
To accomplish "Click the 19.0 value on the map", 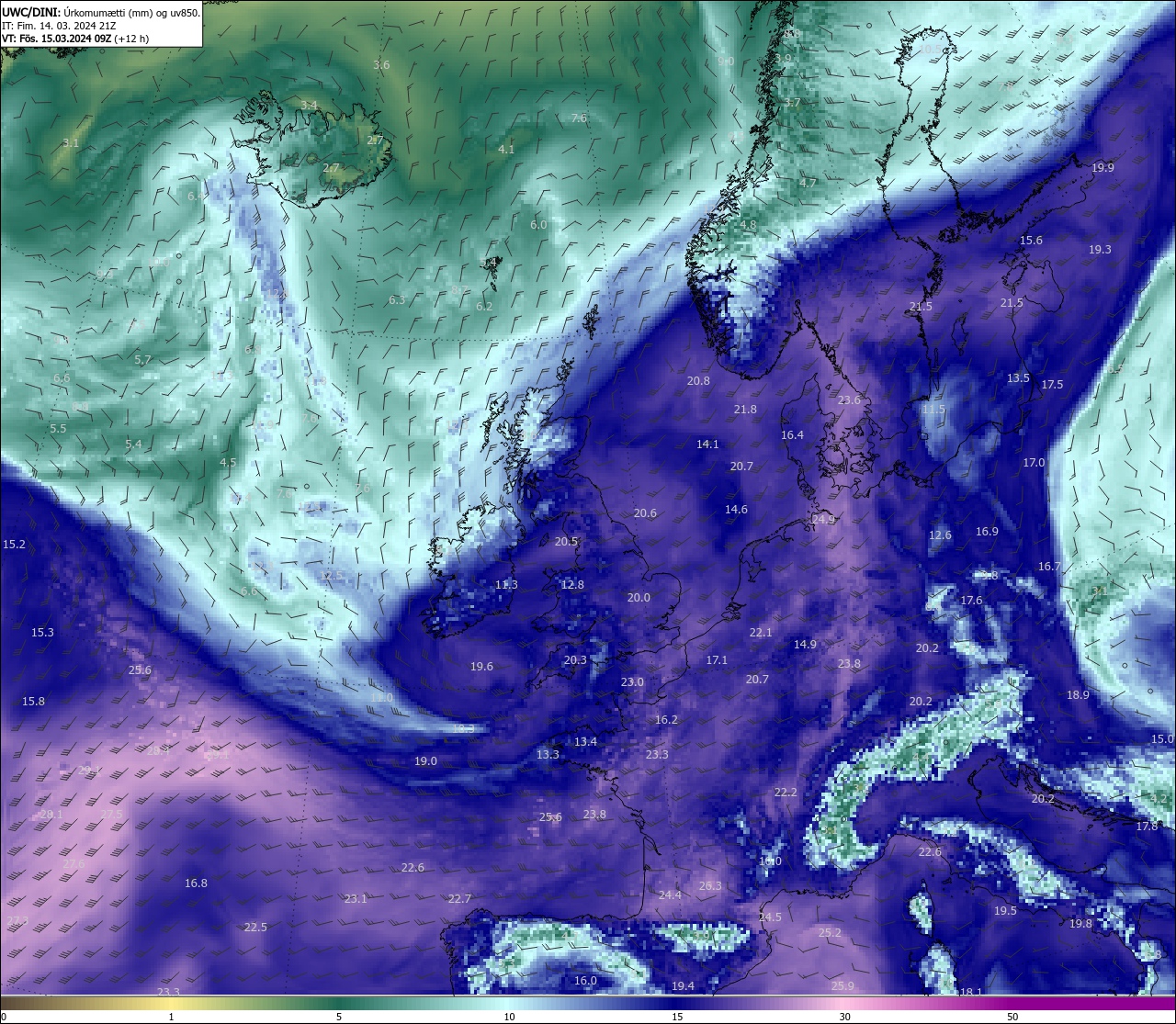I will click(x=425, y=761).
